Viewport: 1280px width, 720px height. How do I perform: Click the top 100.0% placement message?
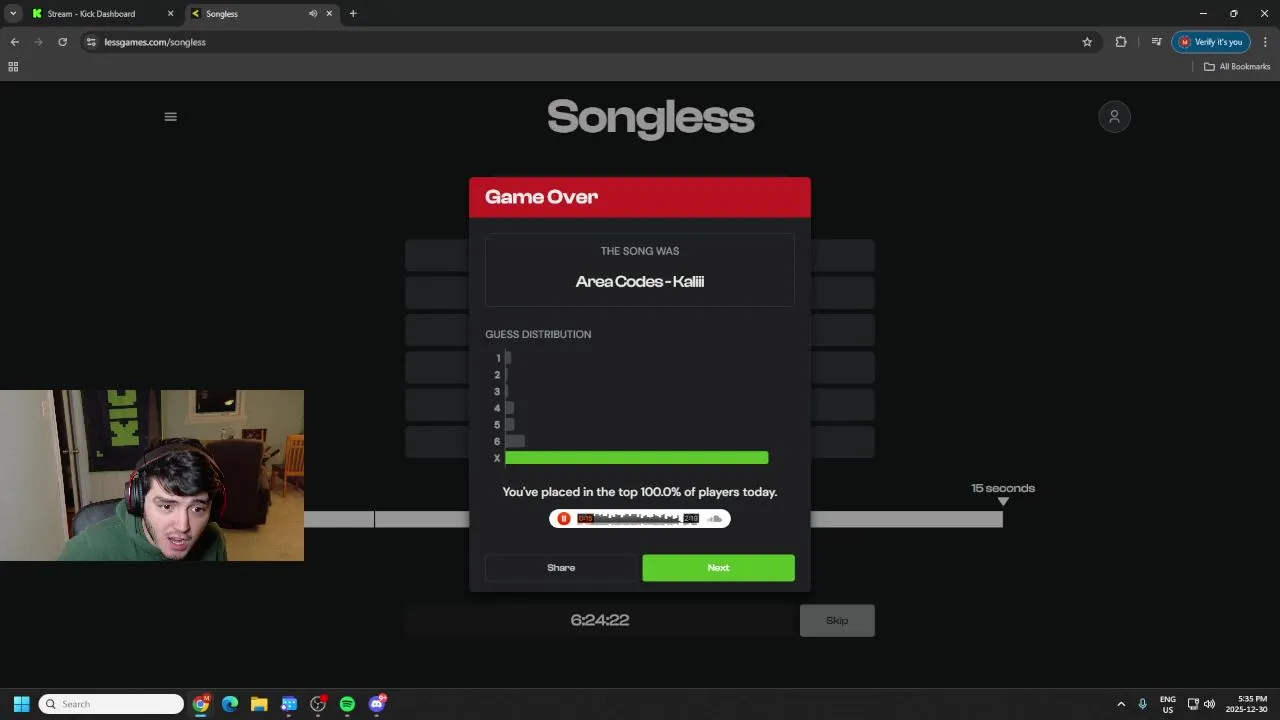(x=640, y=492)
